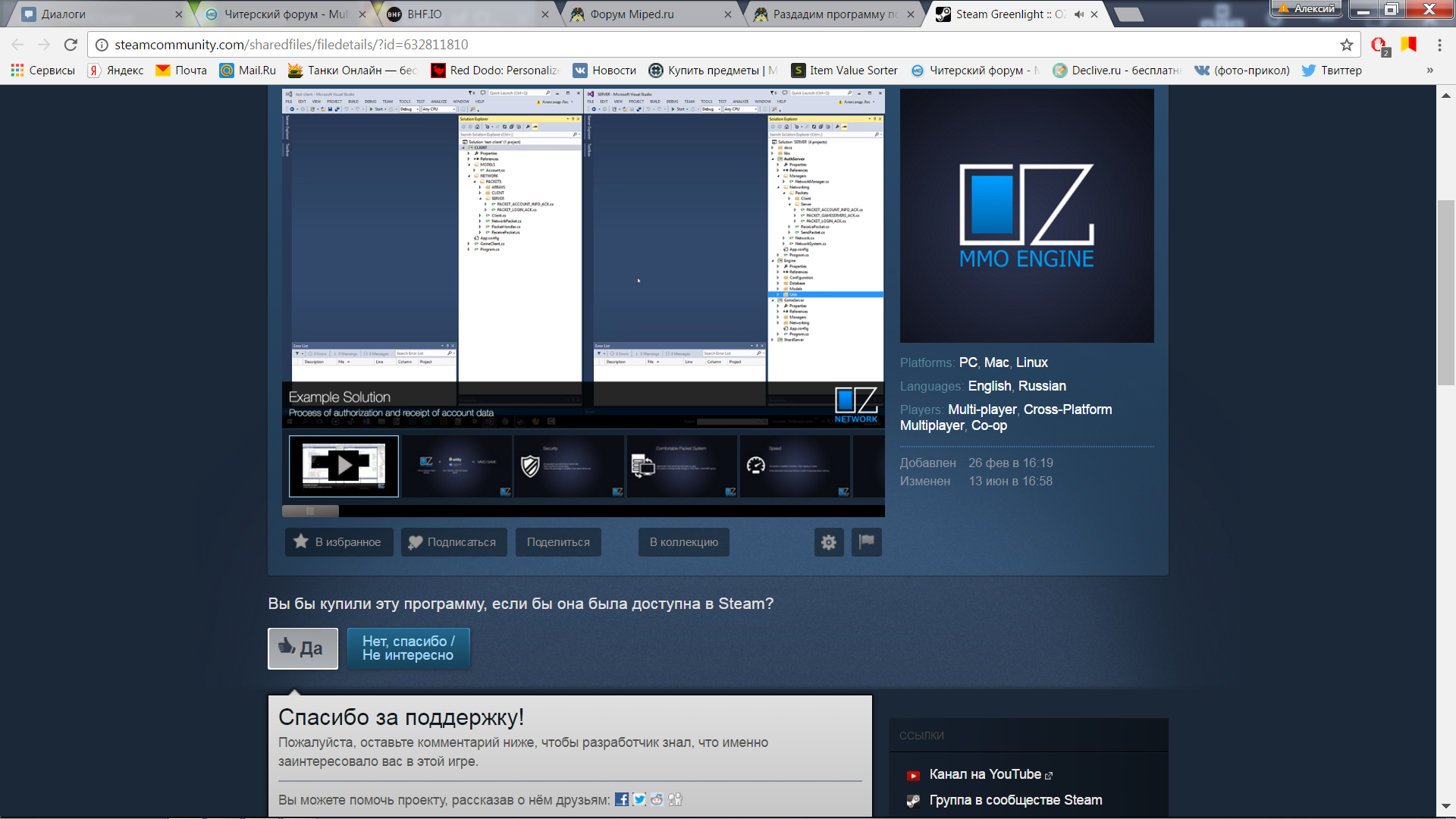Open the Канал на YouTube link

tap(985, 774)
